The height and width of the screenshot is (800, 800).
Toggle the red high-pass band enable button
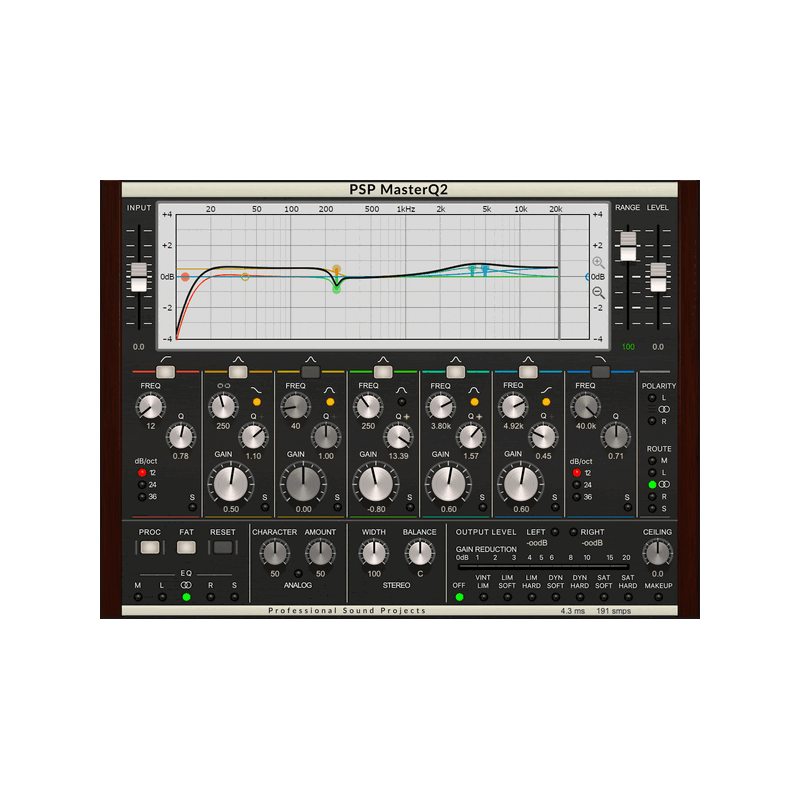point(165,371)
